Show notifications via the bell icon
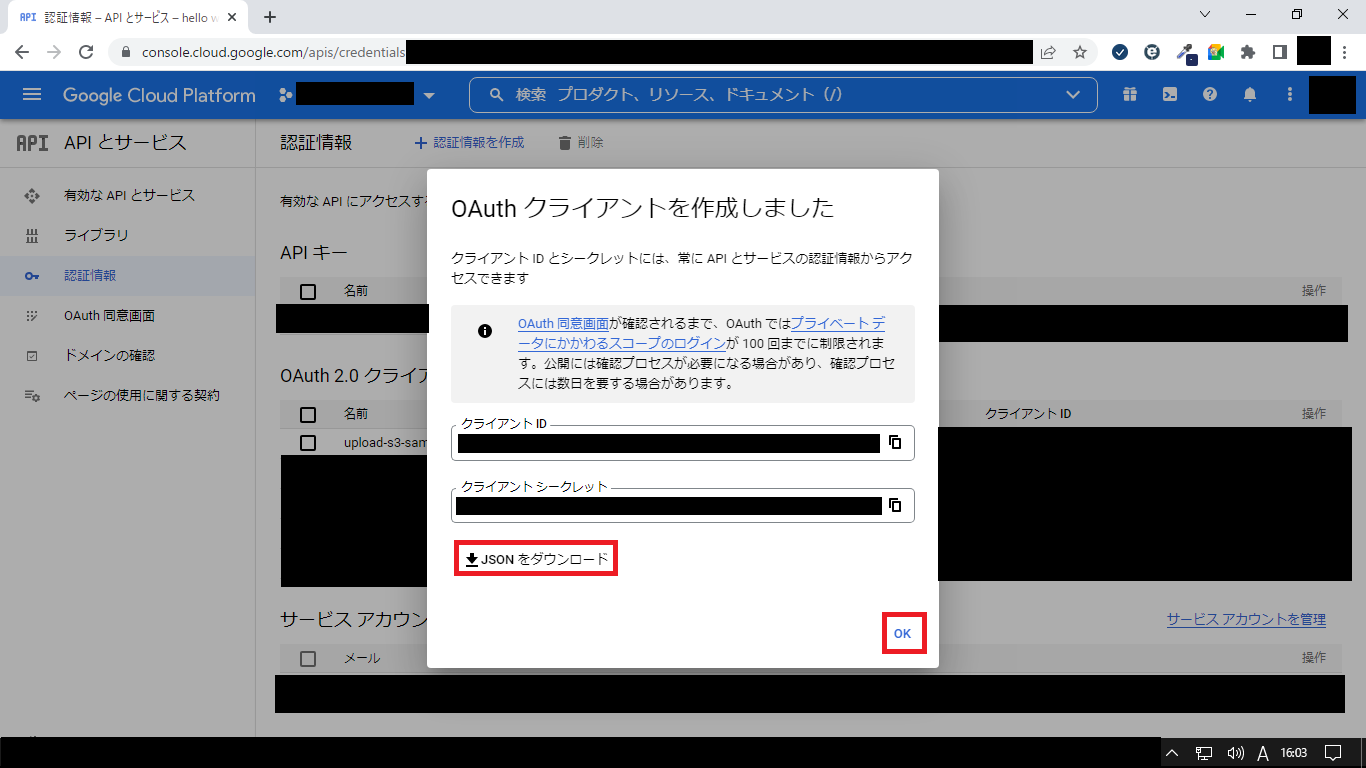The width and height of the screenshot is (1366, 768). coord(1249,95)
